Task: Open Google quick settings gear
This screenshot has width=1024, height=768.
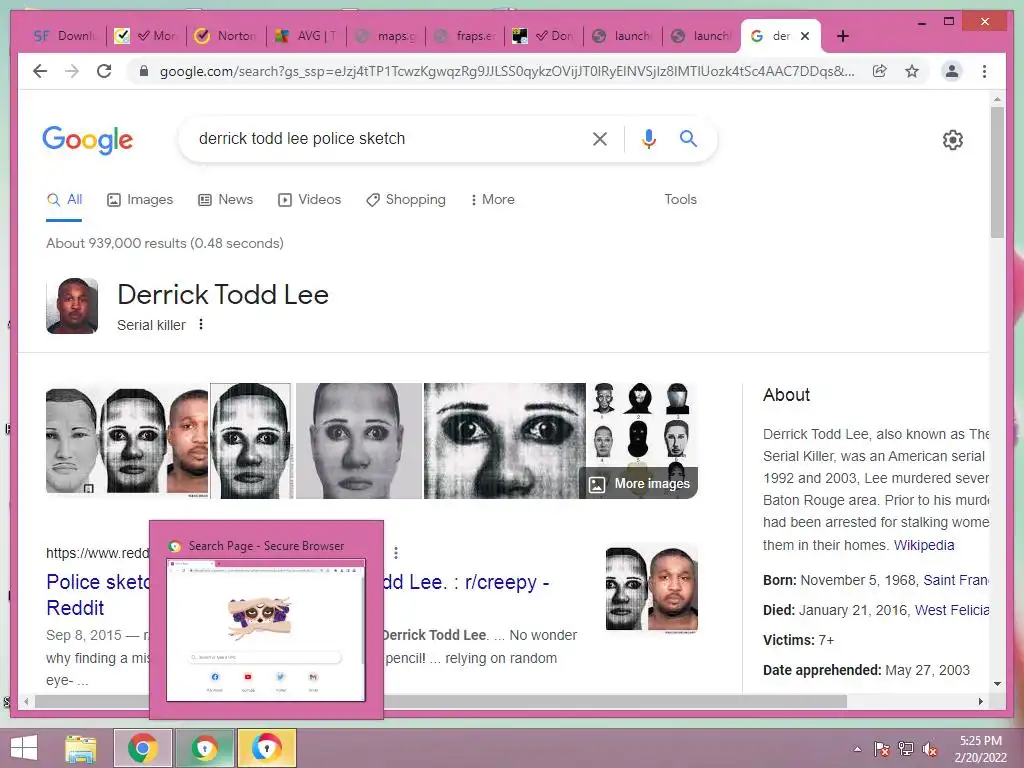Action: tap(953, 140)
